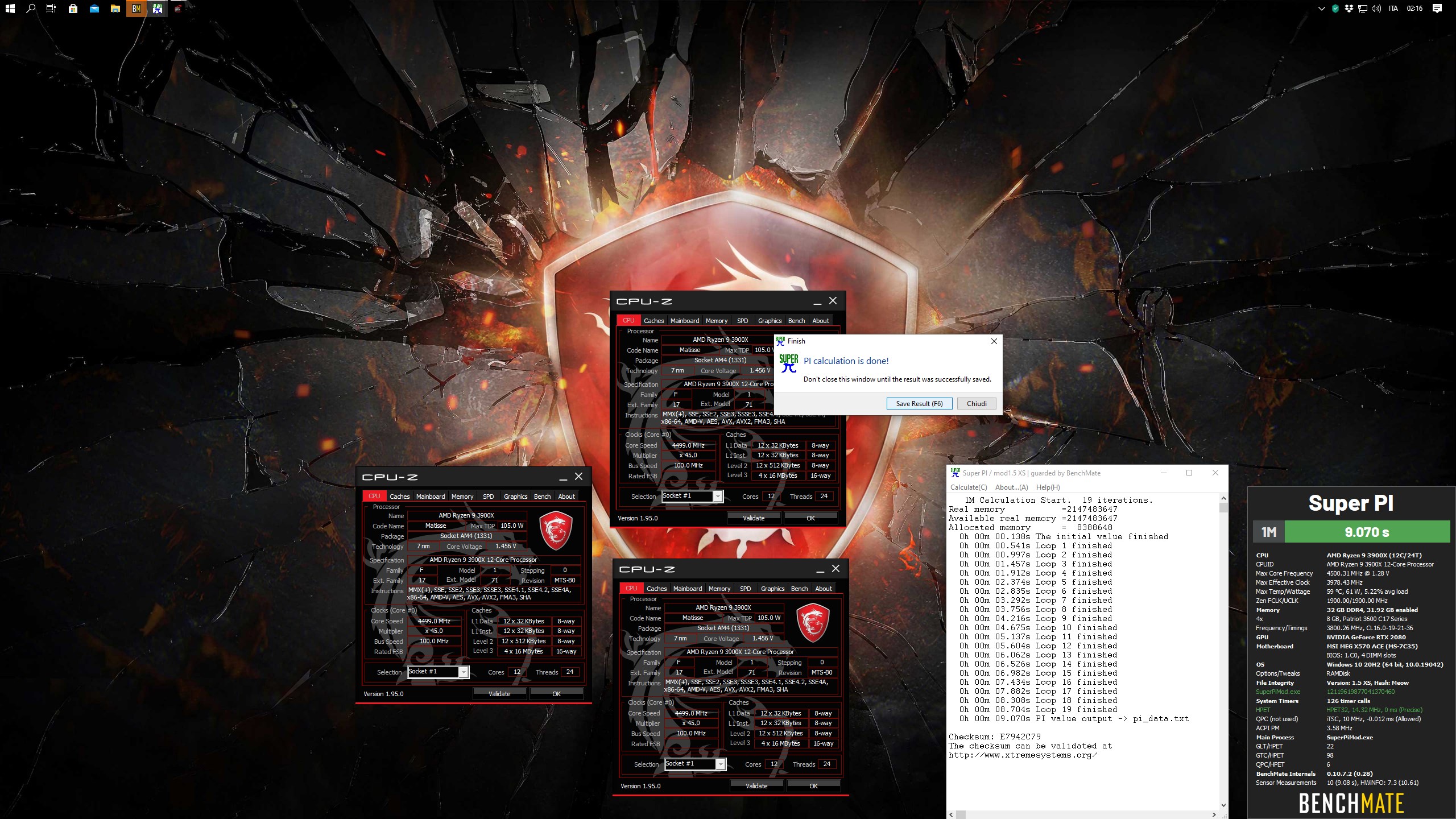
Task: Click the 9.070 s result in BenchMate
Action: [x=1367, y=532]
